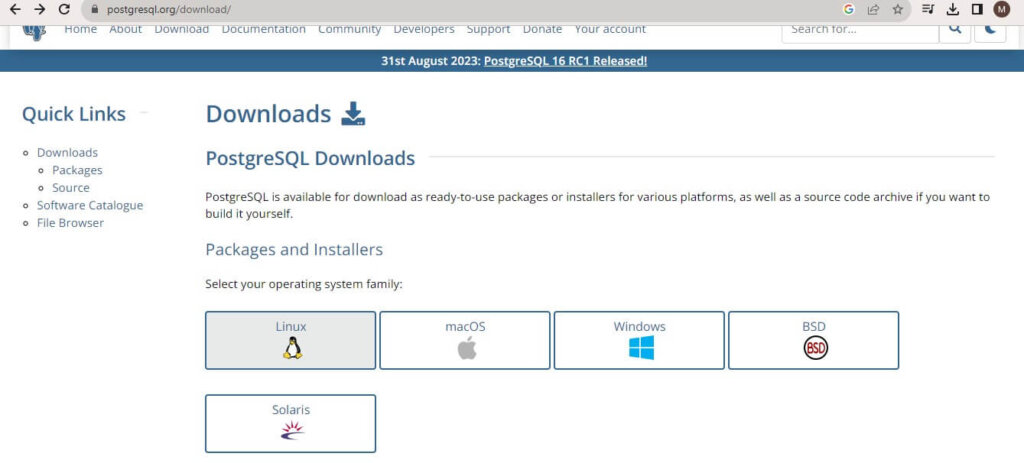Image resolution: width=1024 pixels, height=463 pixels.
Task: Open the Support menu item
Action: 488,29
